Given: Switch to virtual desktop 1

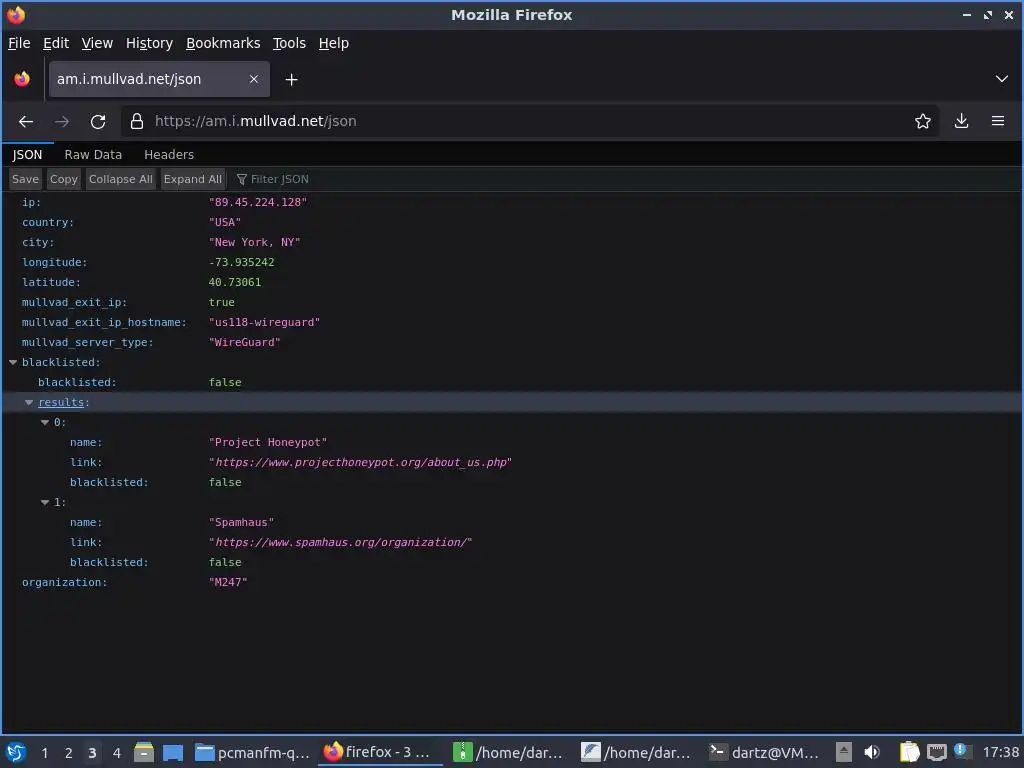Looking at the screenshot, I should pos(44,753).
